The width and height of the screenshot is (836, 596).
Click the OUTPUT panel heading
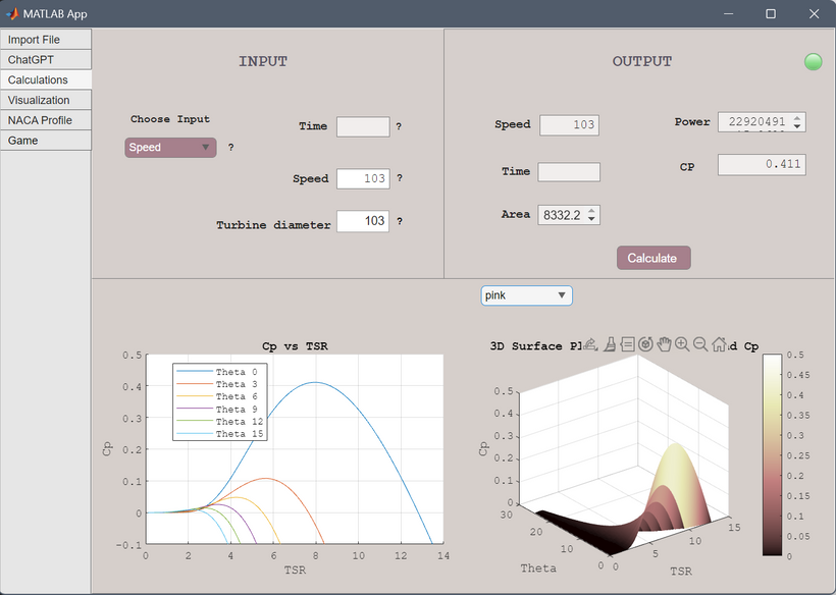(642, 61)
